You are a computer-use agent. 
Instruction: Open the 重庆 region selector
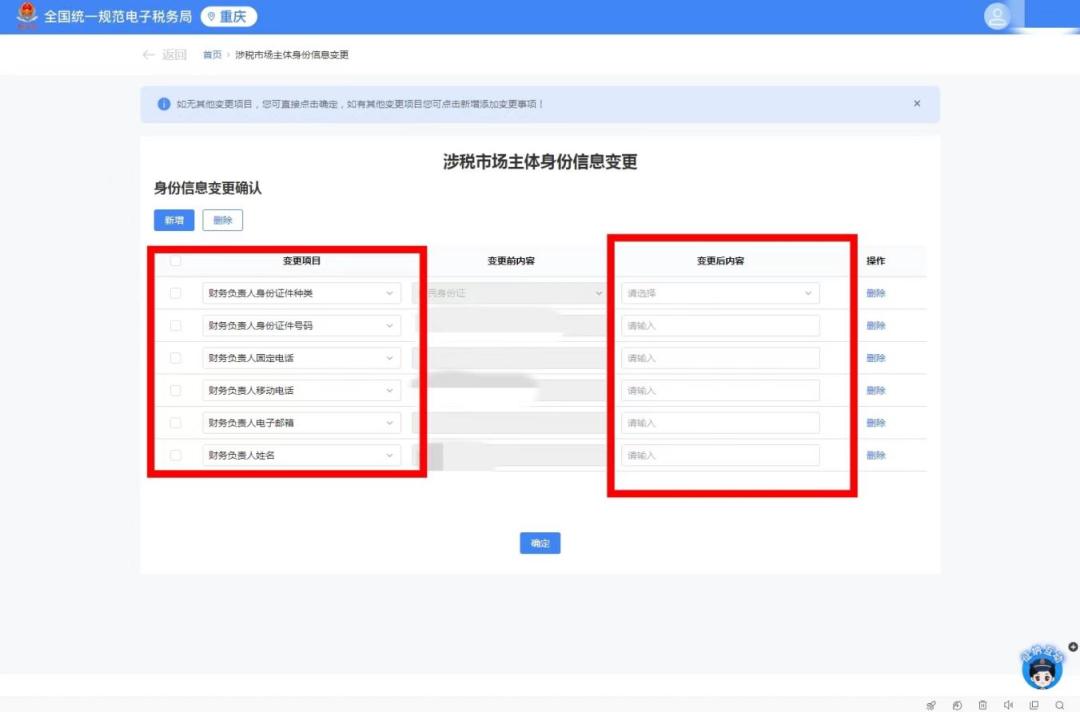coord(229,17)
